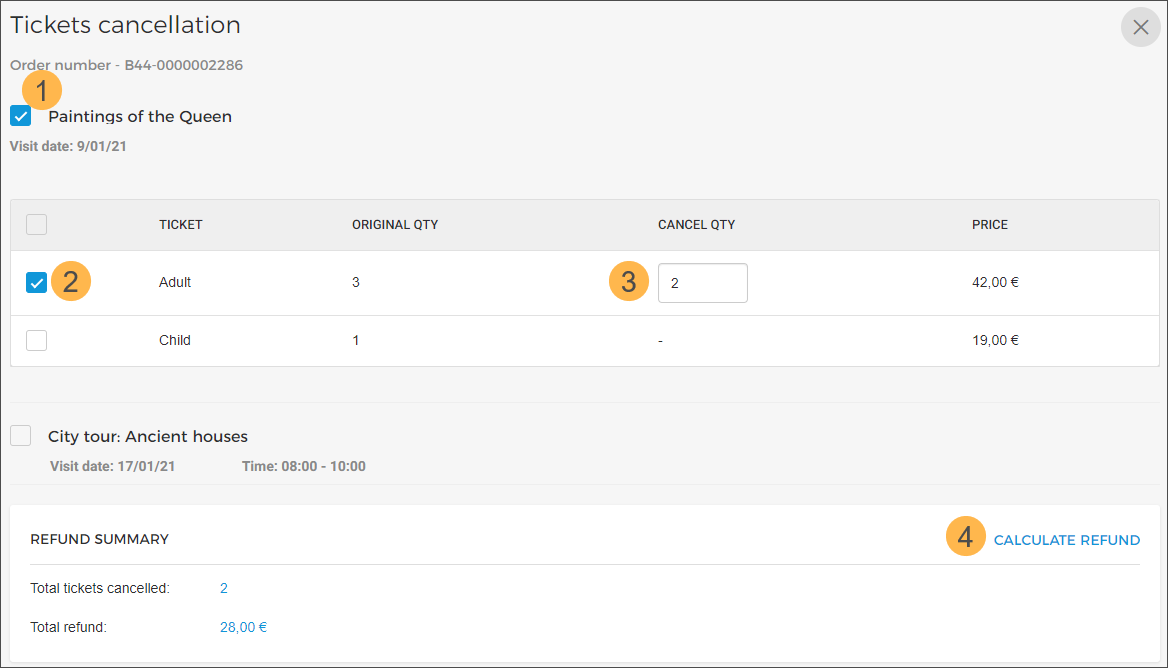Uncheck the Paintings of the Queen checkbox
This screenshot has height=668, width=1168.
(x=21, y=116)
